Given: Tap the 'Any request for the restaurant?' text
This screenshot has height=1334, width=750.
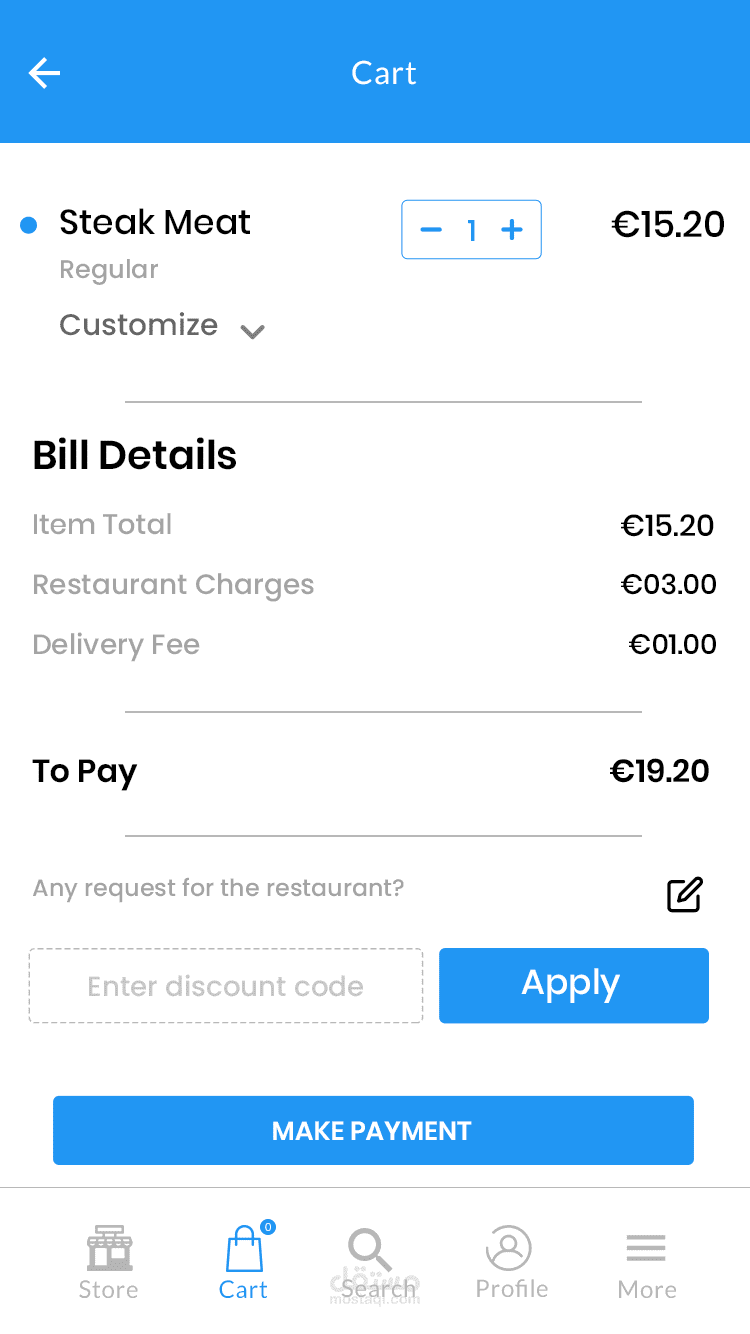Looking at the screenshot, I should click(x=218, y=888).
